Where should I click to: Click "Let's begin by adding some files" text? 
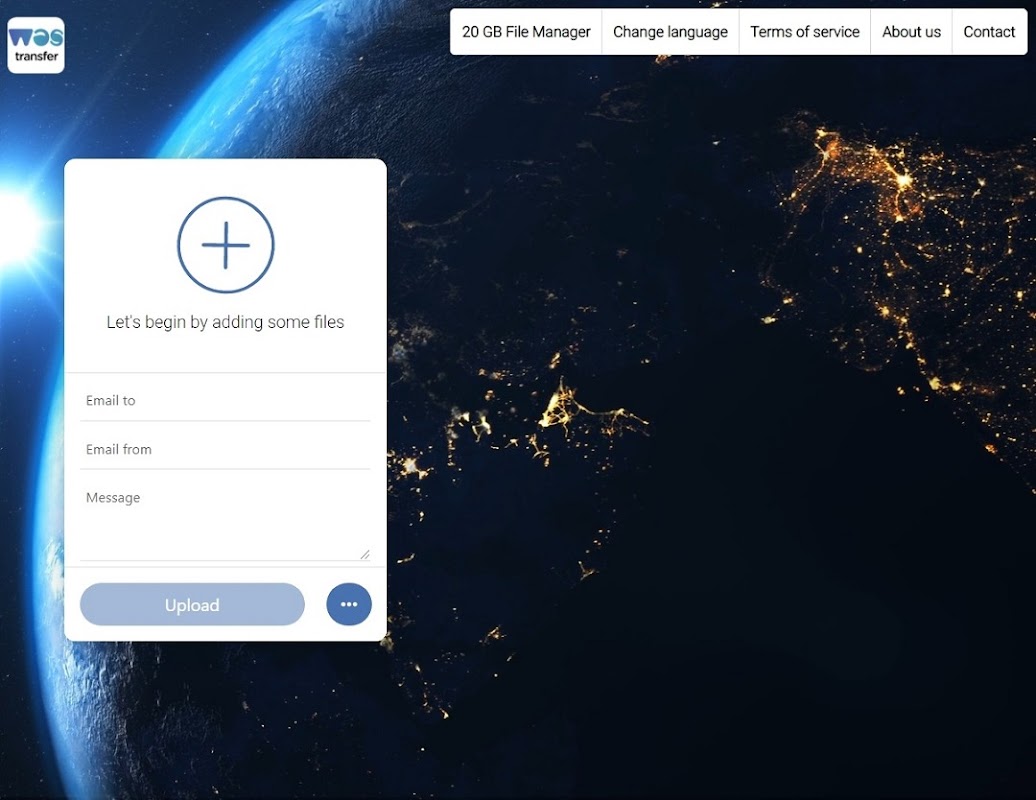pyautogui.click(x=225, y=322)
